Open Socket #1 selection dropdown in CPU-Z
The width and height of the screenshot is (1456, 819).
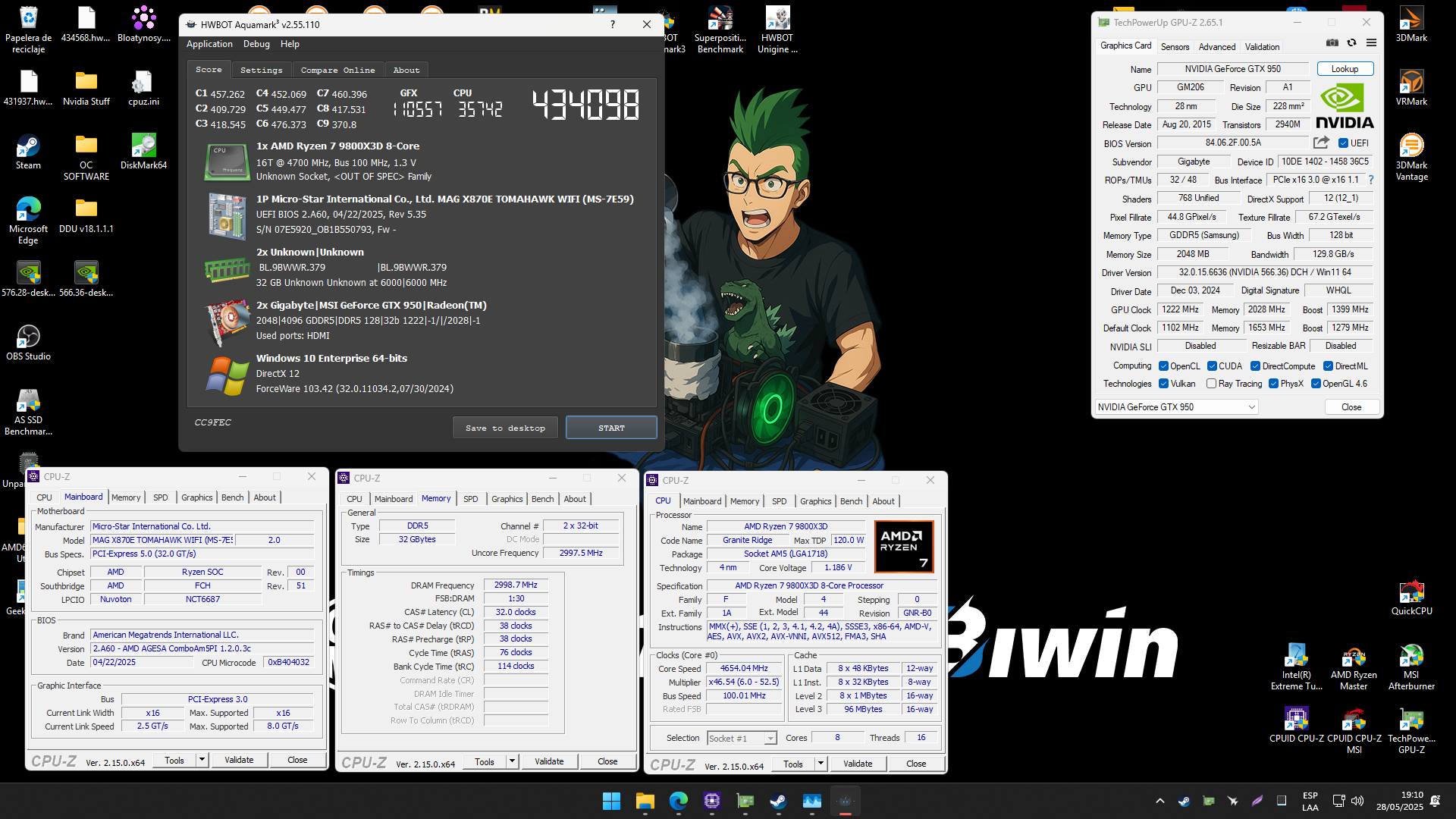741,738
